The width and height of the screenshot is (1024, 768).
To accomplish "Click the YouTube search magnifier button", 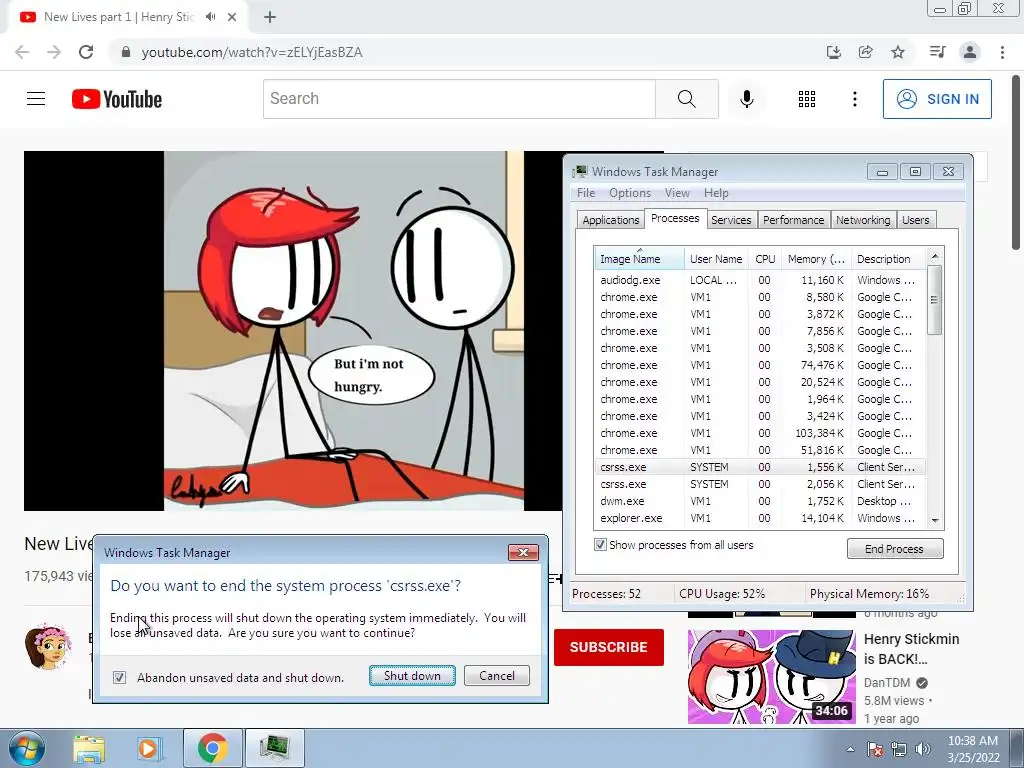I will [686, 99].
